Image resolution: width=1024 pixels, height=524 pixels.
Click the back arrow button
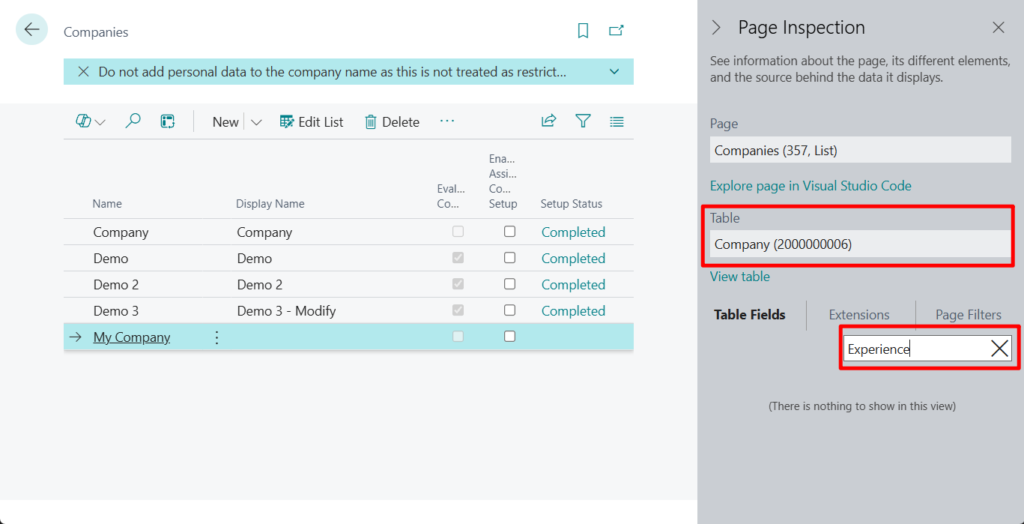point(32,30)
